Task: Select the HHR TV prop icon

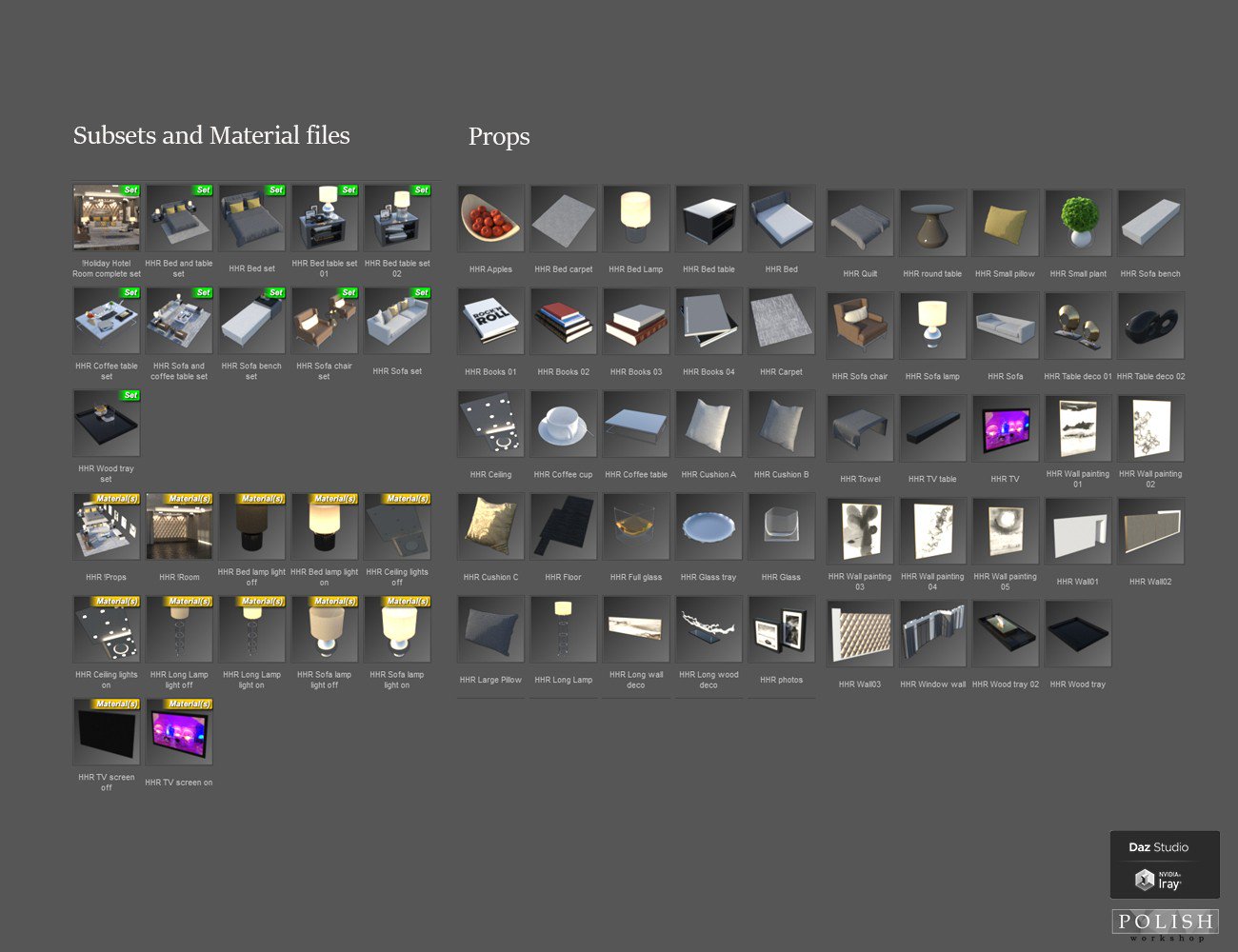Action: tap(1006, 428)
